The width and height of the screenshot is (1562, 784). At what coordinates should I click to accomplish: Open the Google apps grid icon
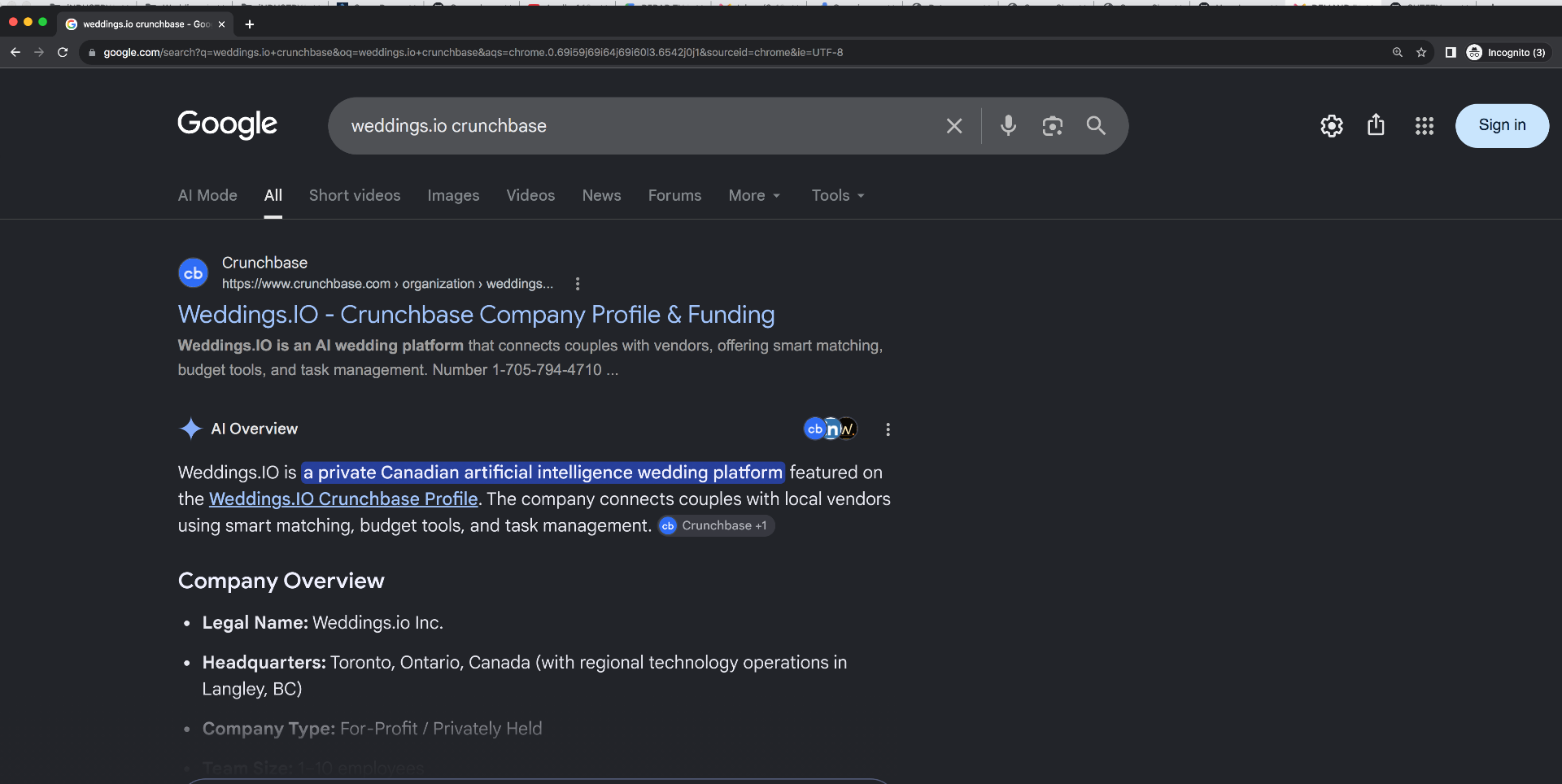point(1425,125)
